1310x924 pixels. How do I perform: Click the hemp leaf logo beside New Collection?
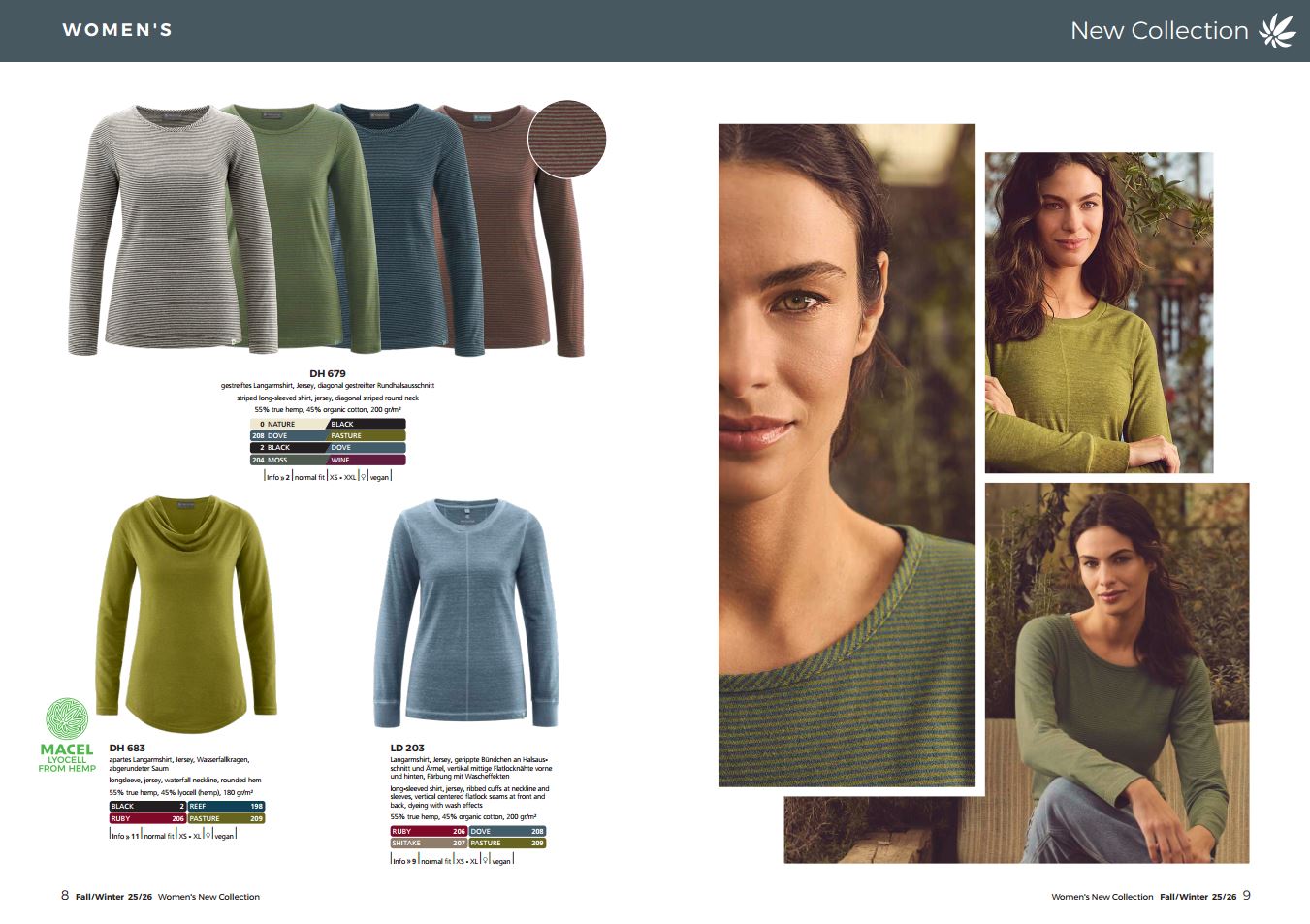click(1276, 30)
